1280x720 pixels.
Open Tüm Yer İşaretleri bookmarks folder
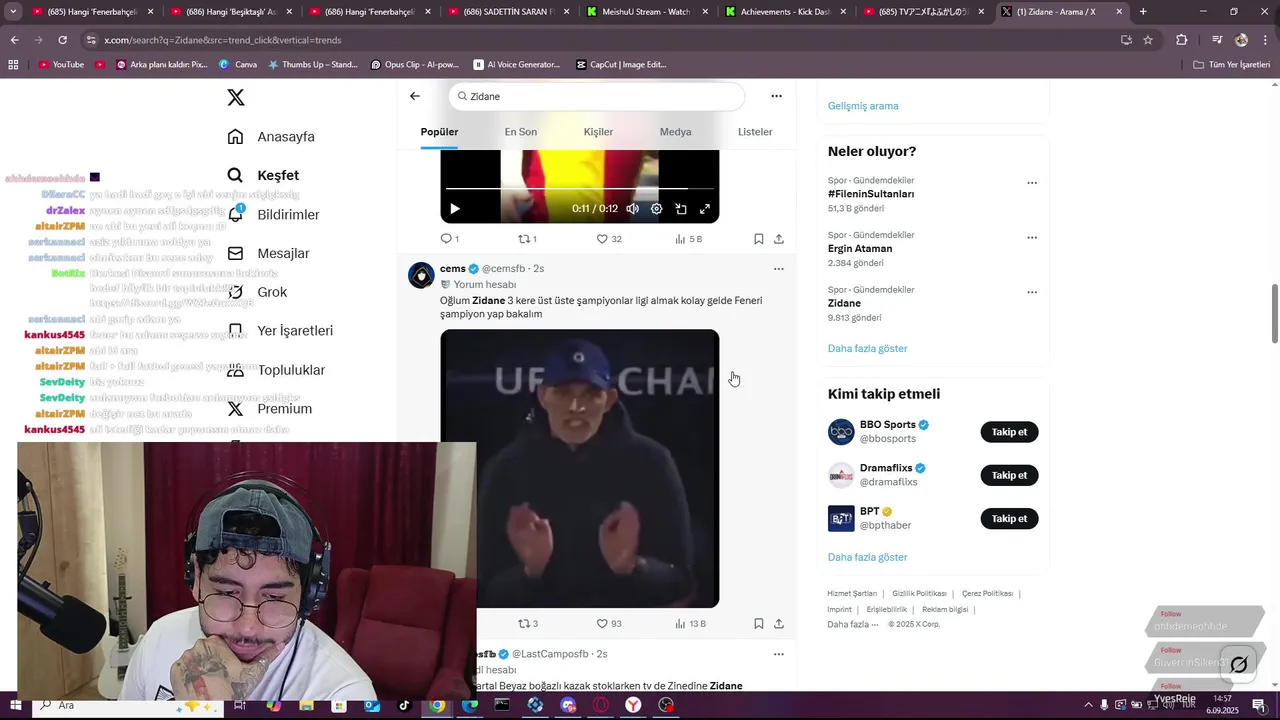point(1232,65)
